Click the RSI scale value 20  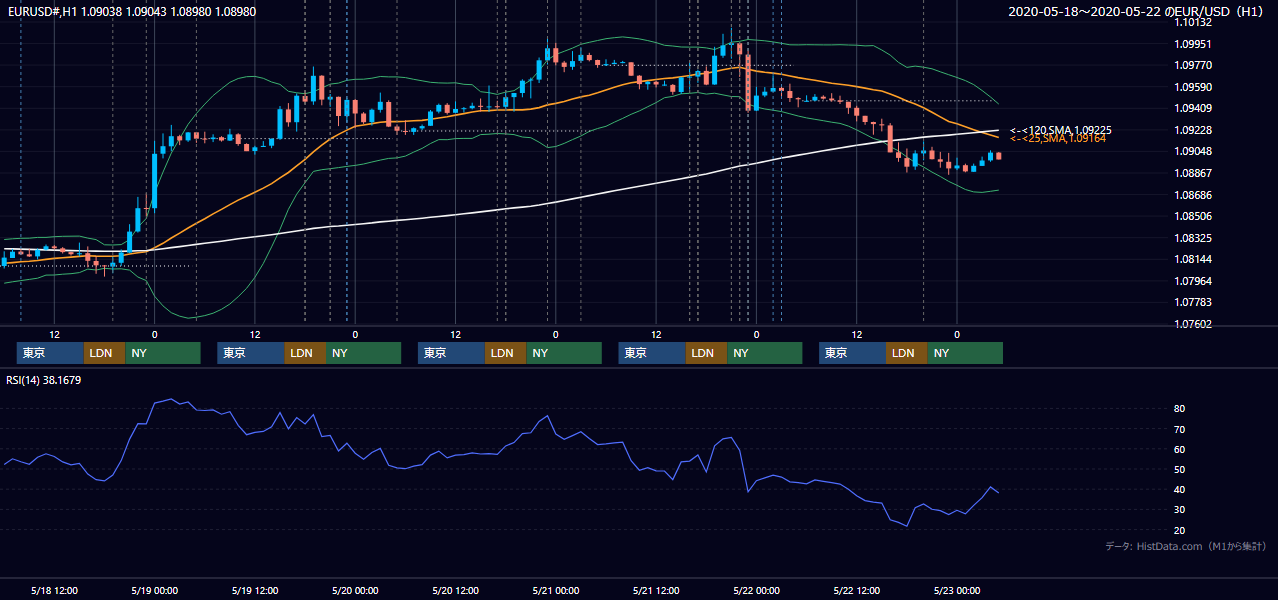1180,530
